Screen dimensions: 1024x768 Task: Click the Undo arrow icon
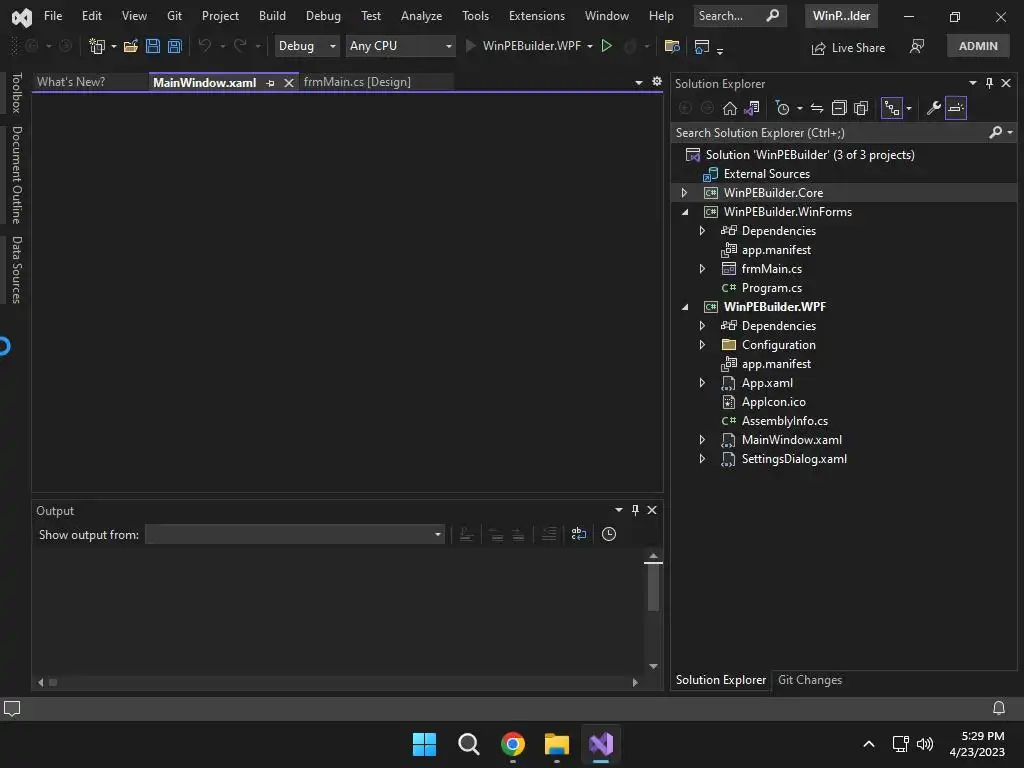[204, 46]
